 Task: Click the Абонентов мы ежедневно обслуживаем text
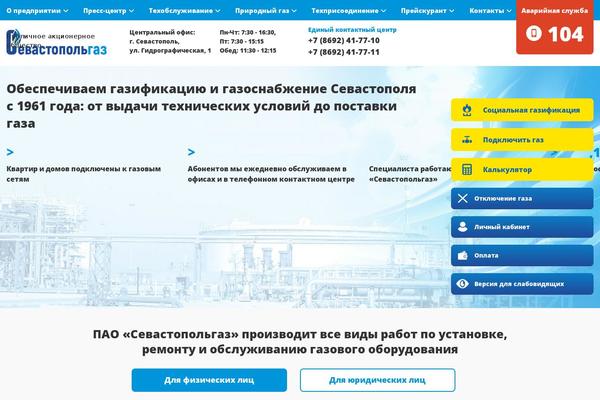pos(271,174)
